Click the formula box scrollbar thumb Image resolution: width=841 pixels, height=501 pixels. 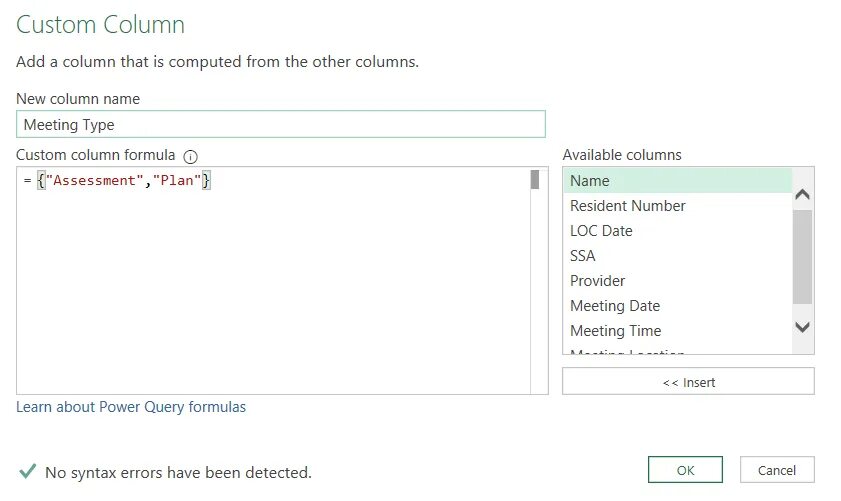coord(535,180)
